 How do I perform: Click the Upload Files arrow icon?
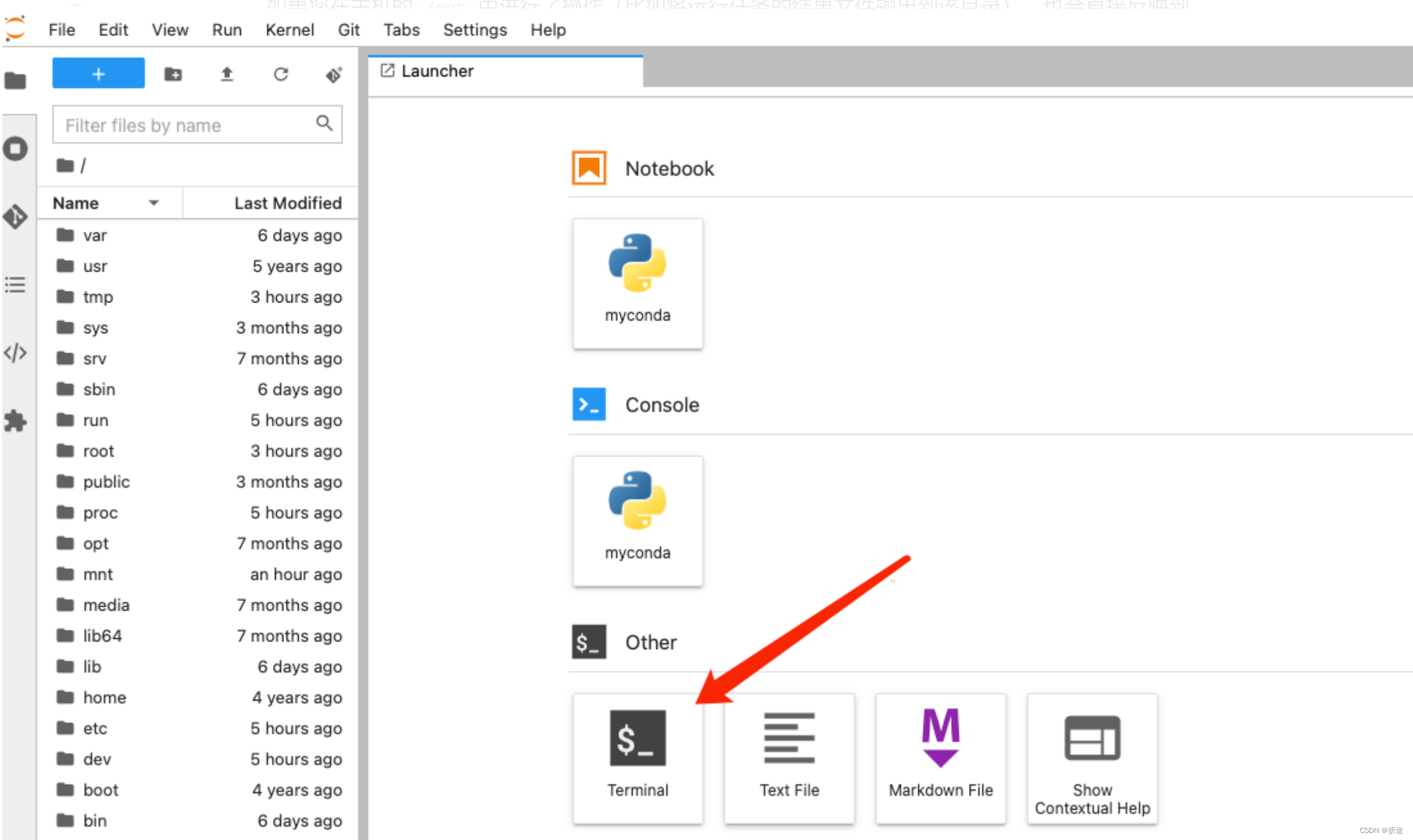[227, 74]
